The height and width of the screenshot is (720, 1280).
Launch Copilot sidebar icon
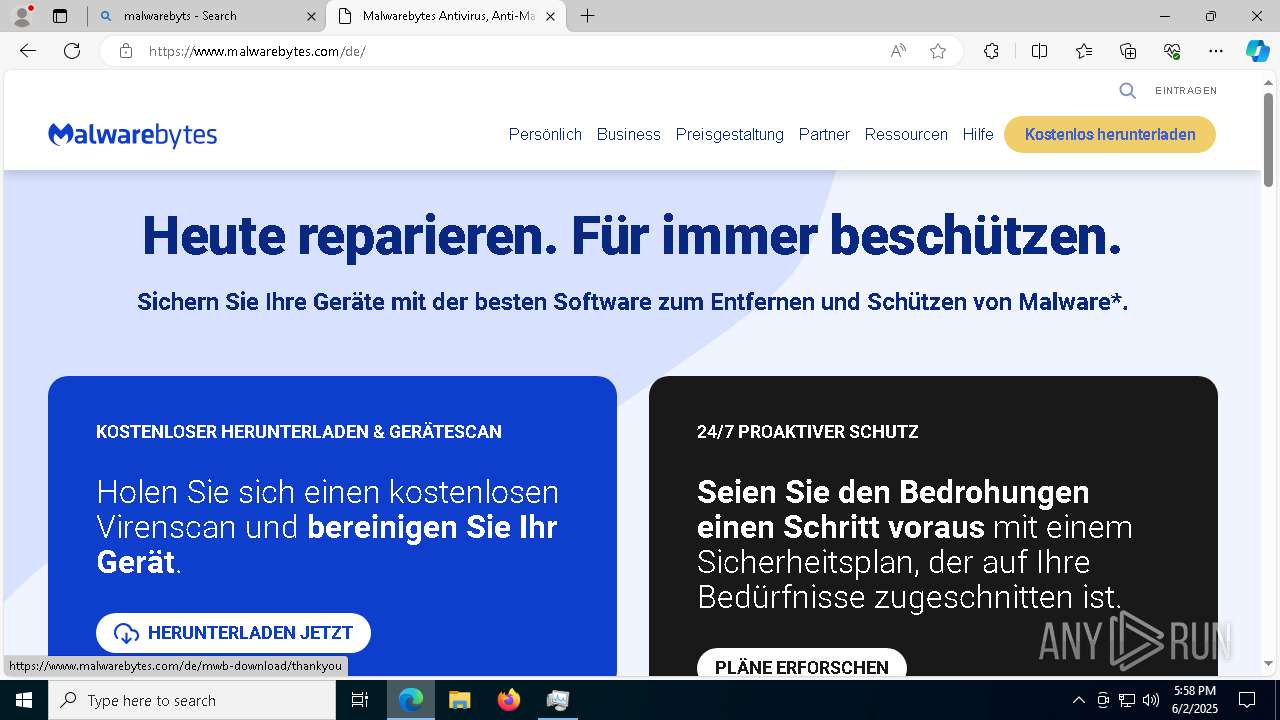click(x=1257, y=51)
